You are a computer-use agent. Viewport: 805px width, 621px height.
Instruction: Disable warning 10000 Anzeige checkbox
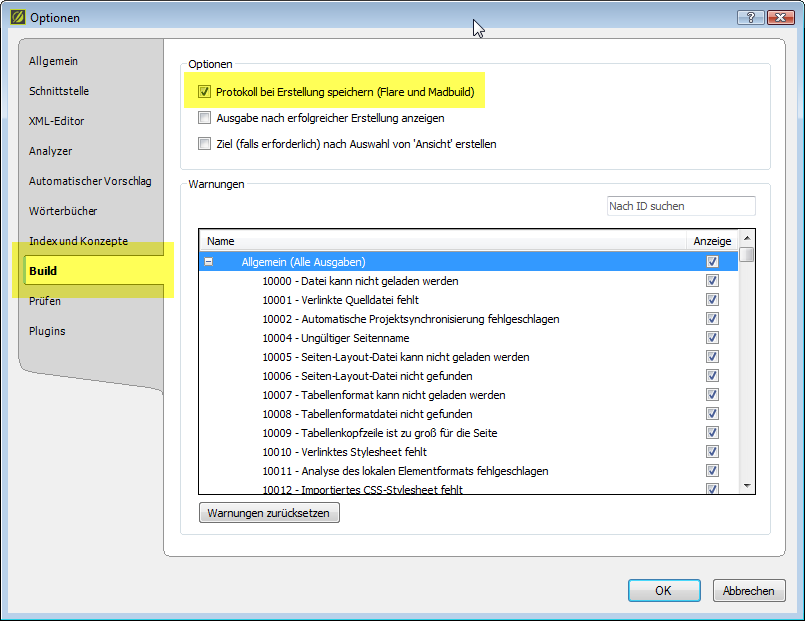coord(712,281)
